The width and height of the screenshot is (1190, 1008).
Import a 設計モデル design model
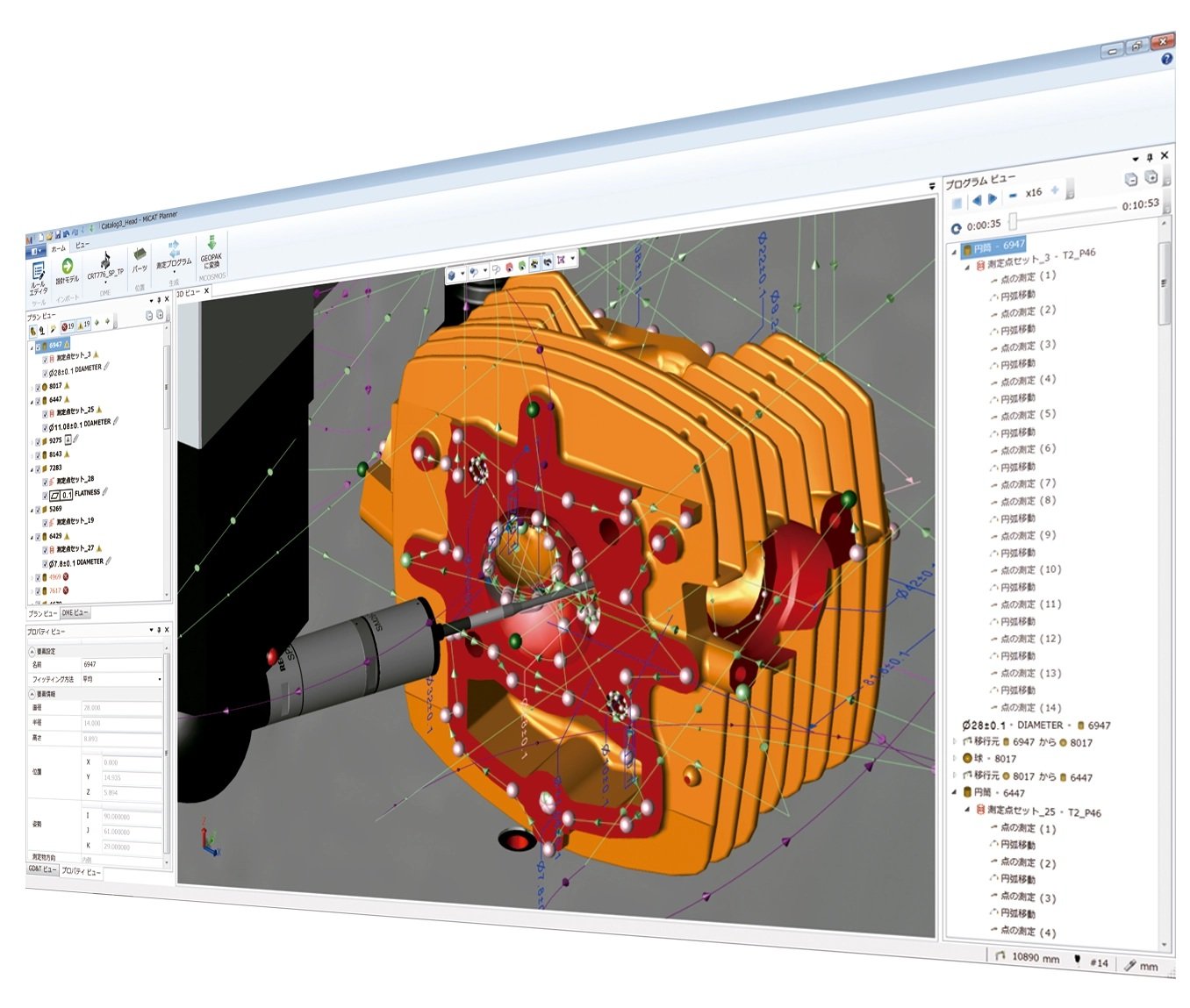[68, 271]
